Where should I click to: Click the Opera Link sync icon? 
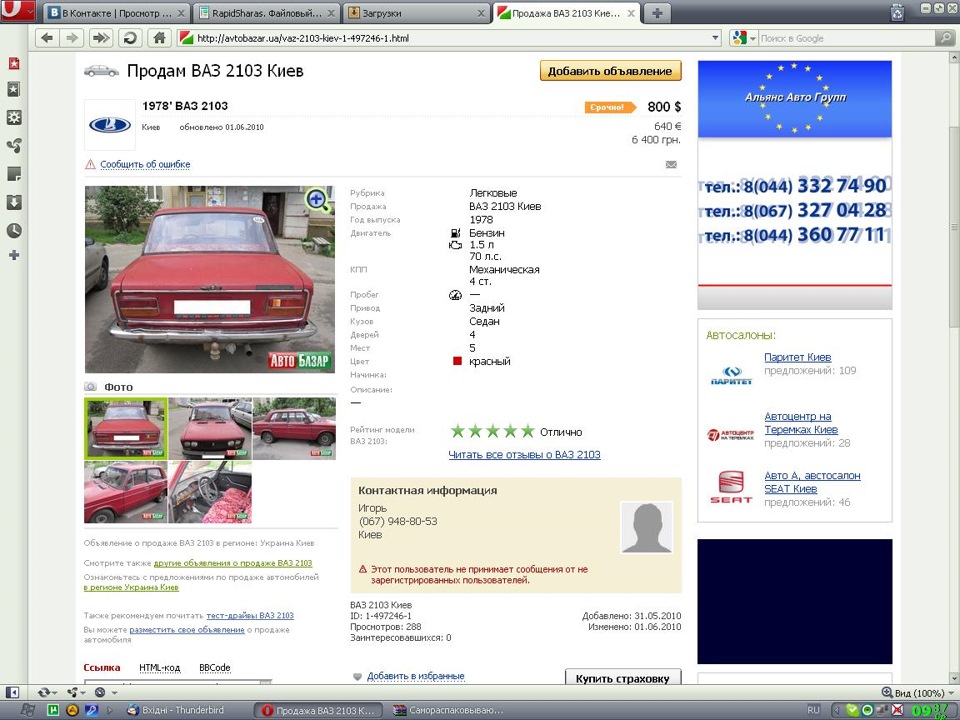click(x=44, y=692)
